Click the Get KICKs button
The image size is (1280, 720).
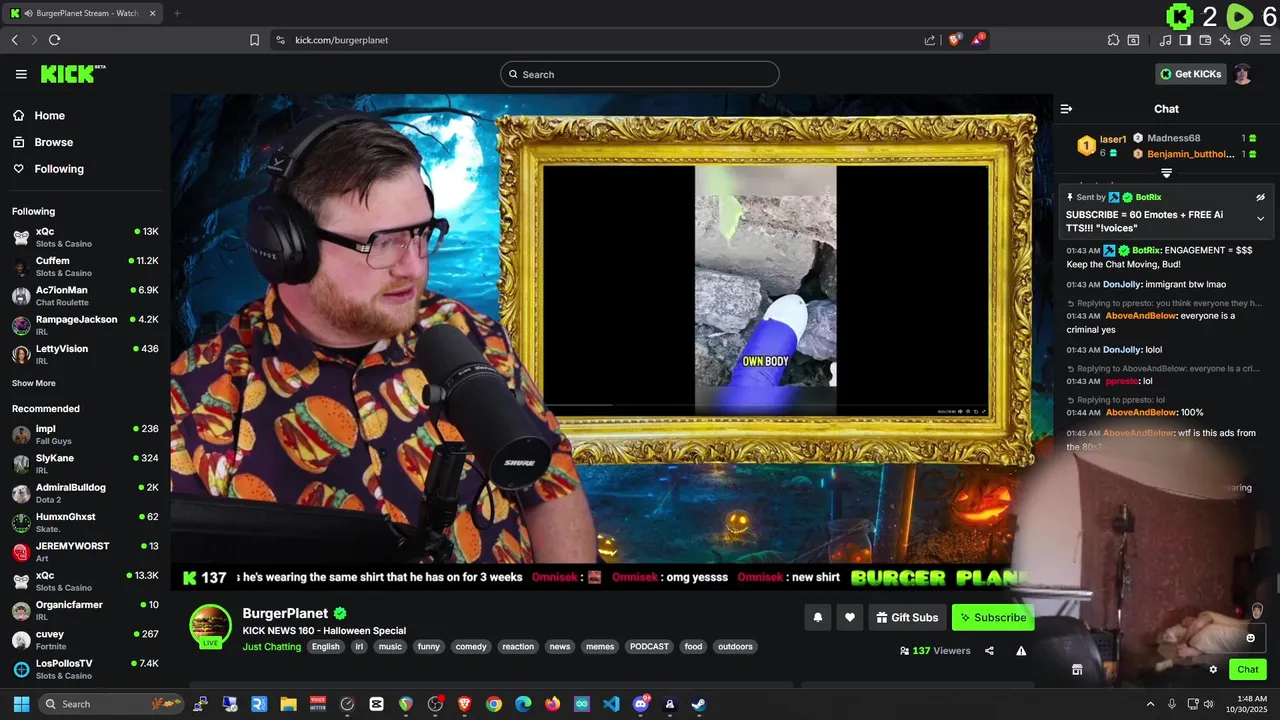point(1190,74)
